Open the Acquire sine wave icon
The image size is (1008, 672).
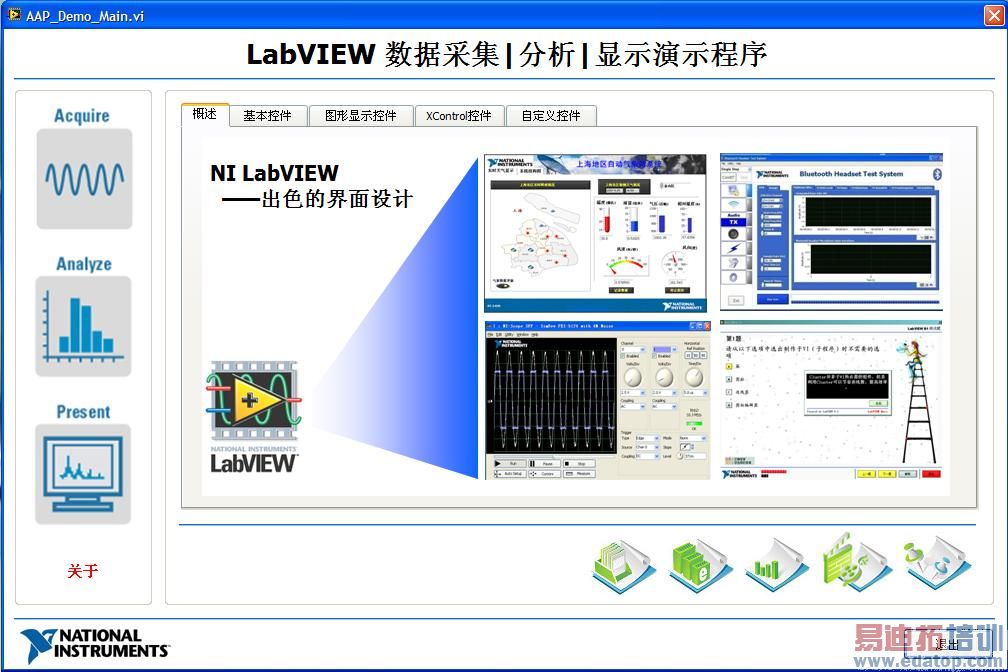(84, 179)
